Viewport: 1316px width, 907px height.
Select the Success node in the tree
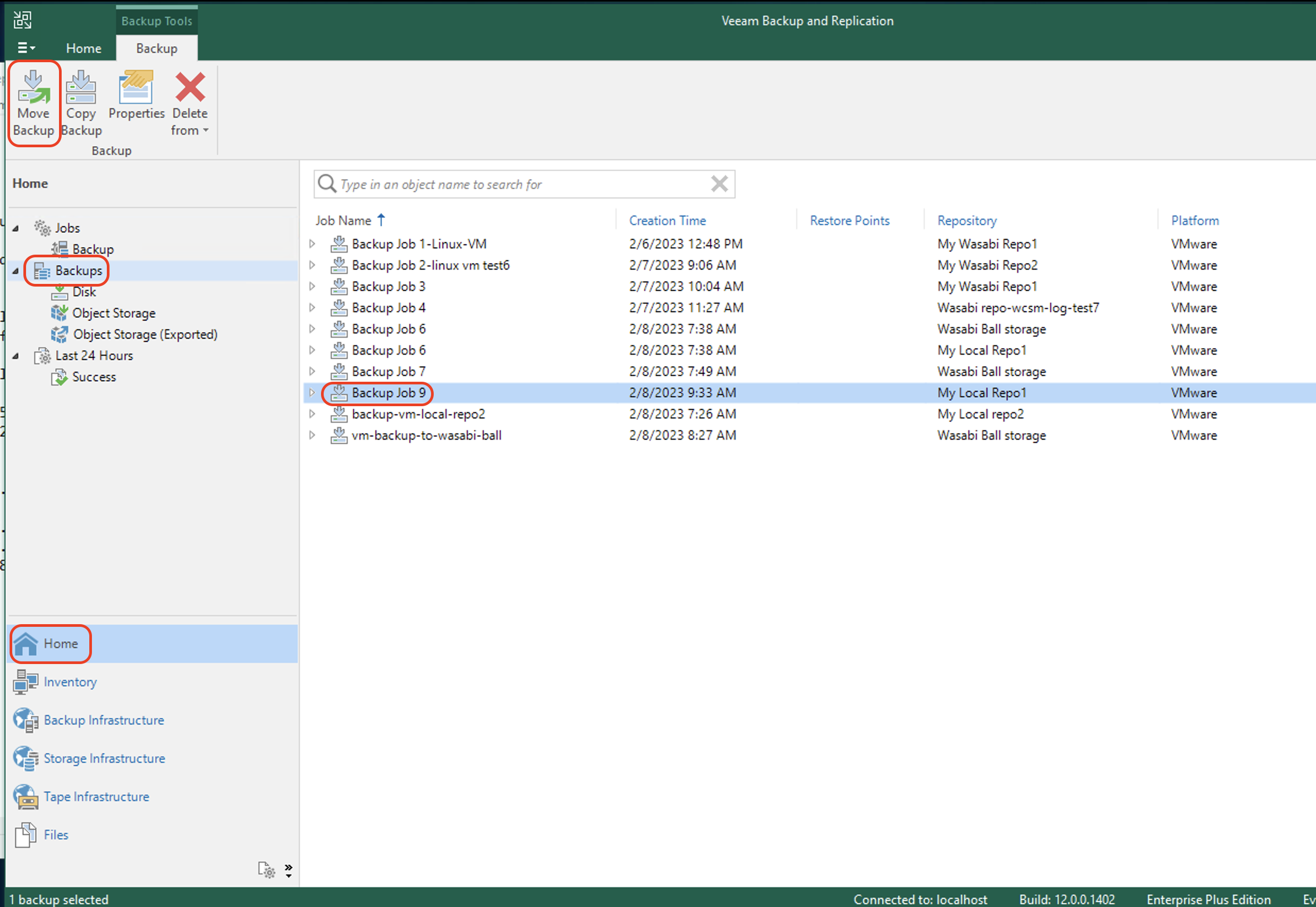click(94, 377)
